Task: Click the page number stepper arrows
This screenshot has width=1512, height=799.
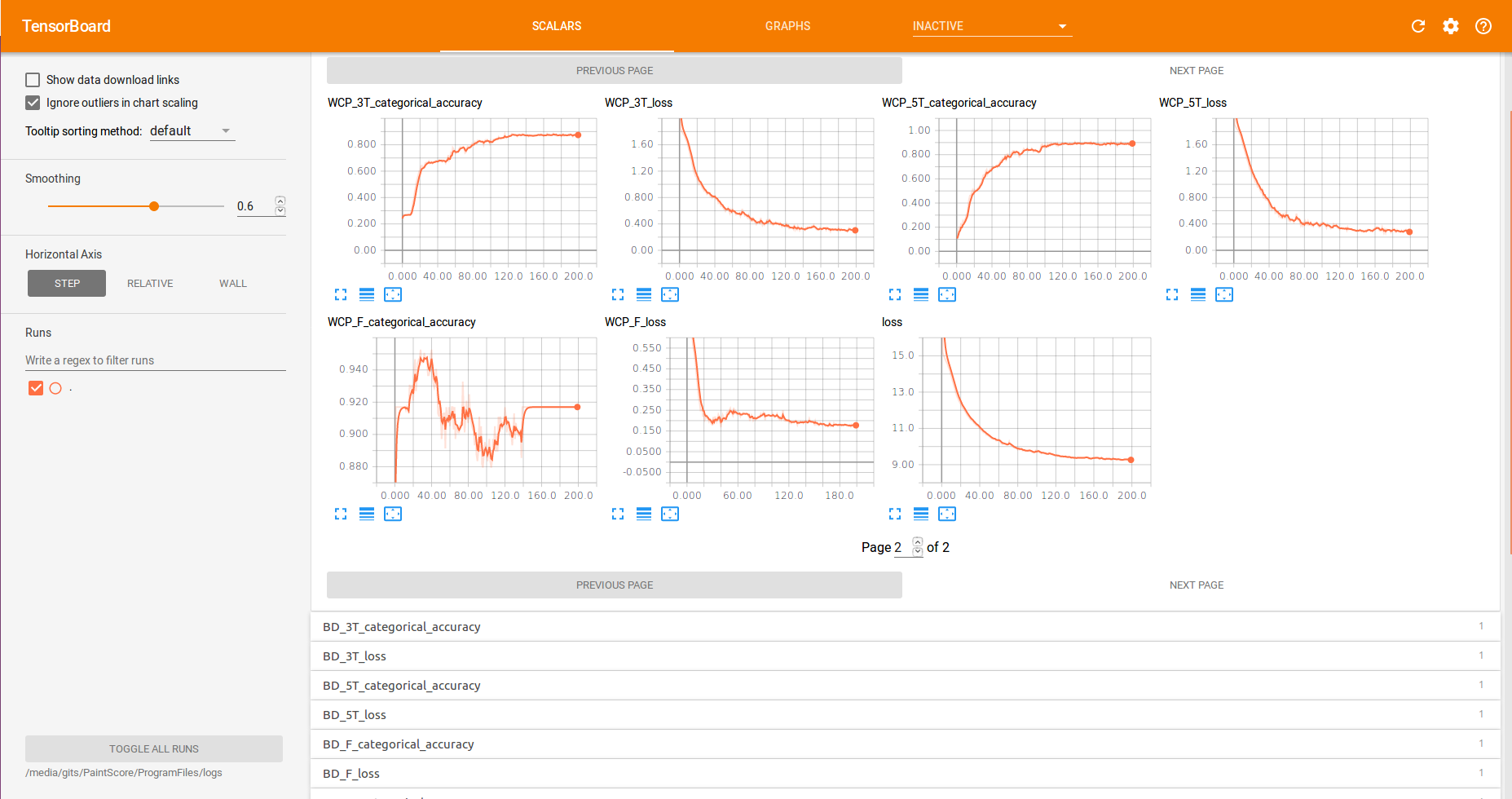Action: pos(918,546)
